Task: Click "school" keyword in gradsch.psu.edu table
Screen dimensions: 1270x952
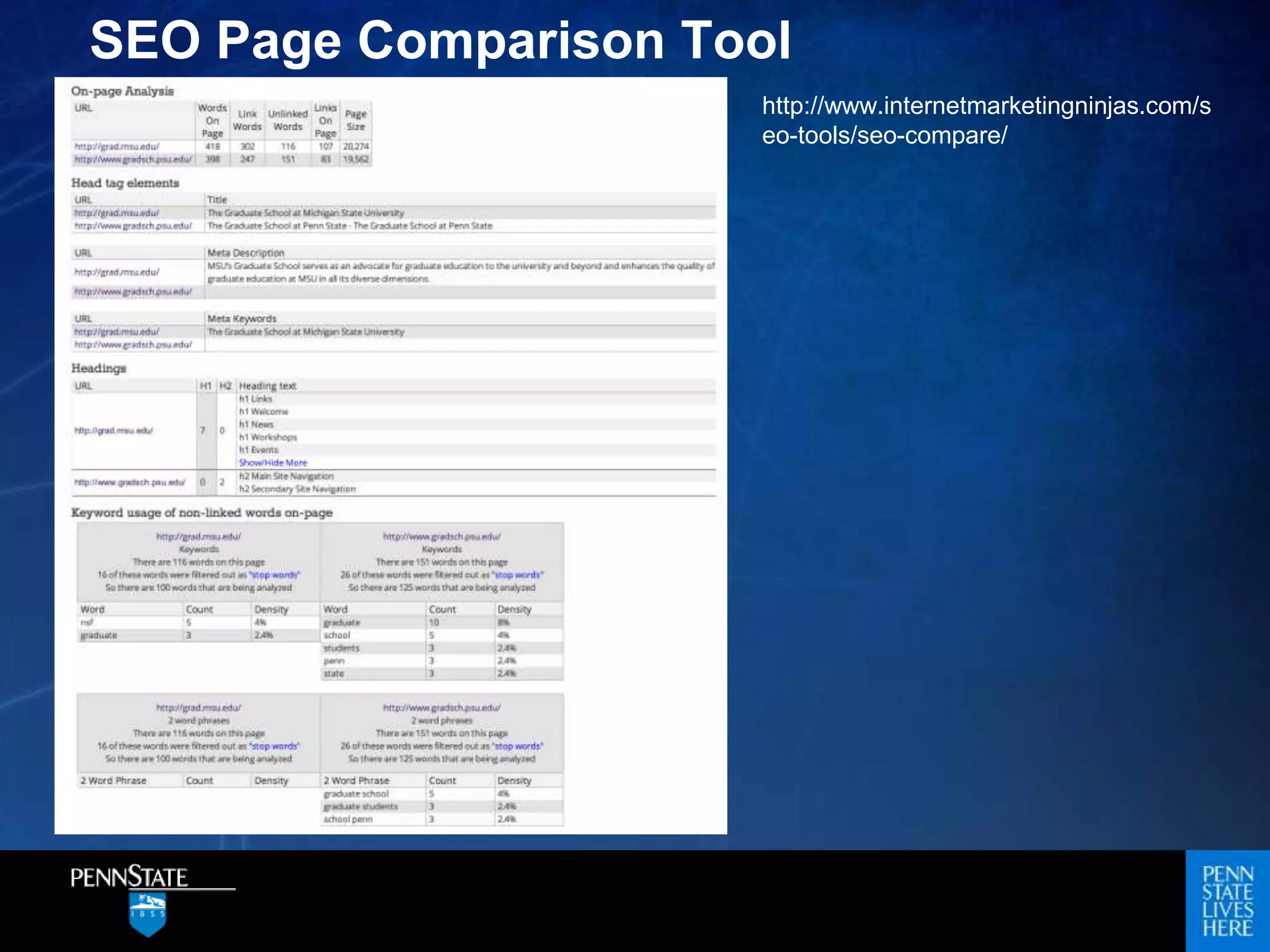Action: tap(337, 635)
